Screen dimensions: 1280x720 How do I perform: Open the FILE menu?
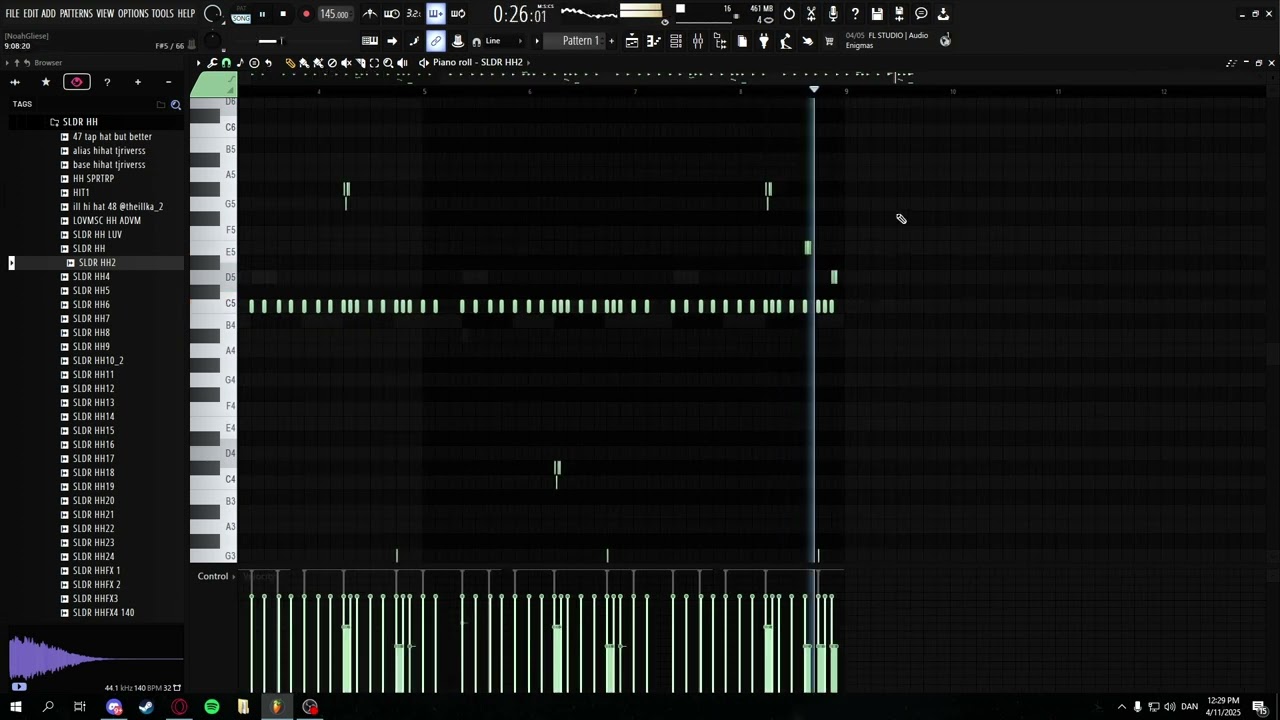coord(13,14)
